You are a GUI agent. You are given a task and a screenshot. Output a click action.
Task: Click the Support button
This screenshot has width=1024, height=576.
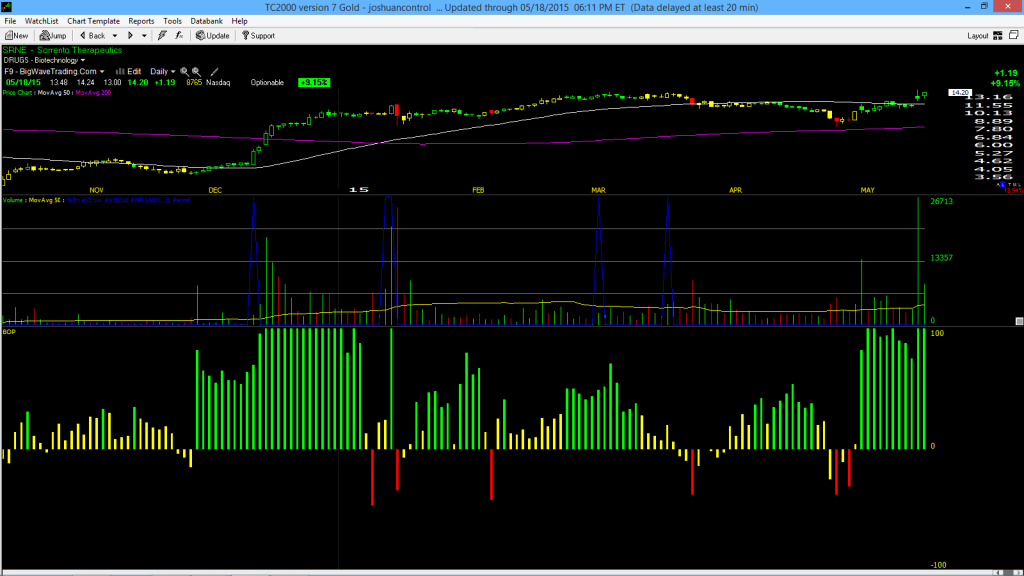pos(258,36)
